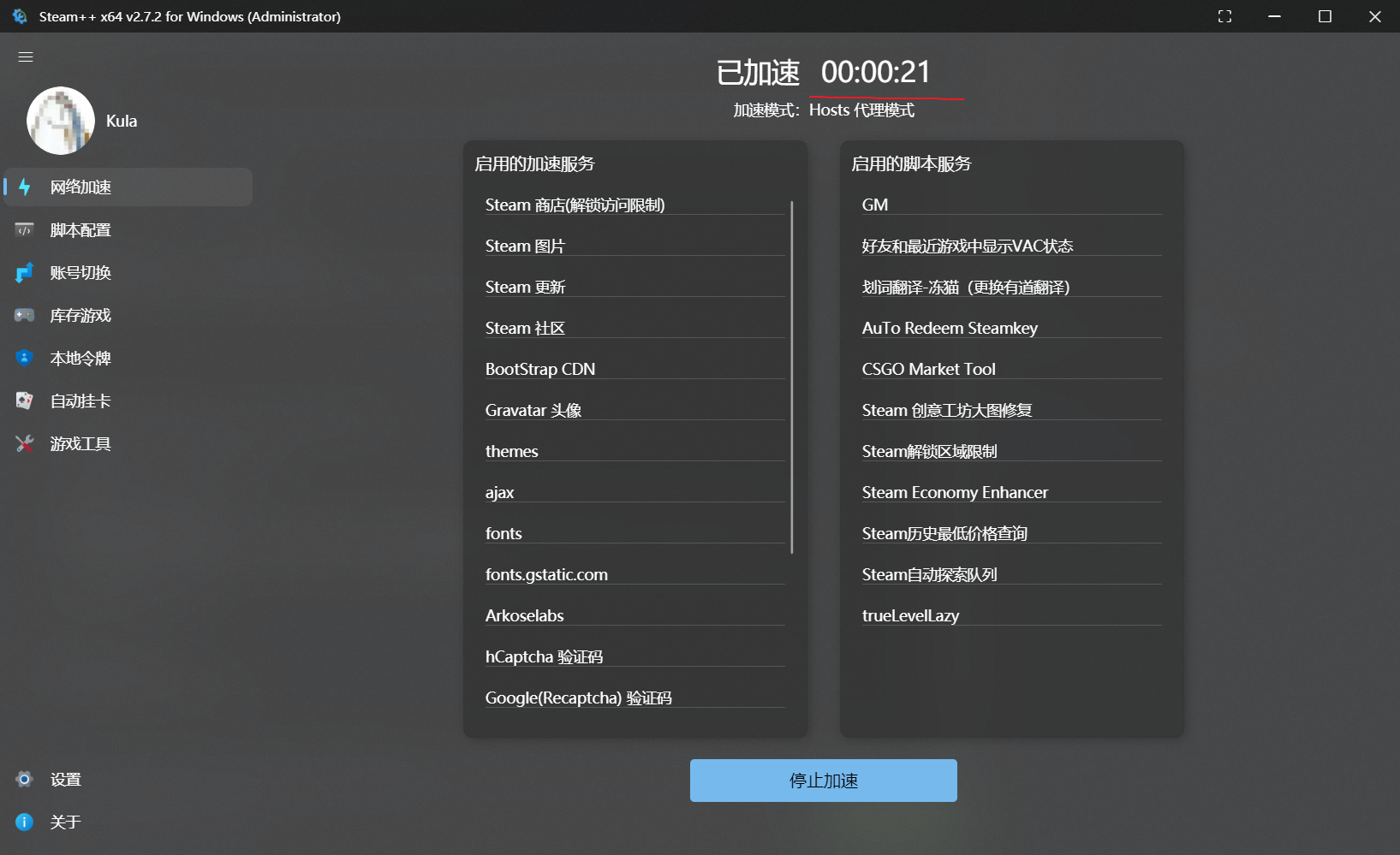This screenshot has height=855, width=1400.
Task: Click the Kula user avatar
Action: [61, 121]
